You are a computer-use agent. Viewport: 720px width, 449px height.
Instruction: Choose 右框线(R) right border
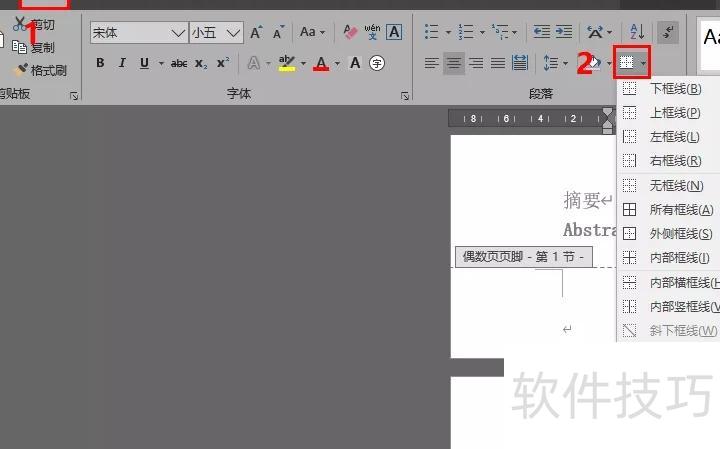pos(668,161)
